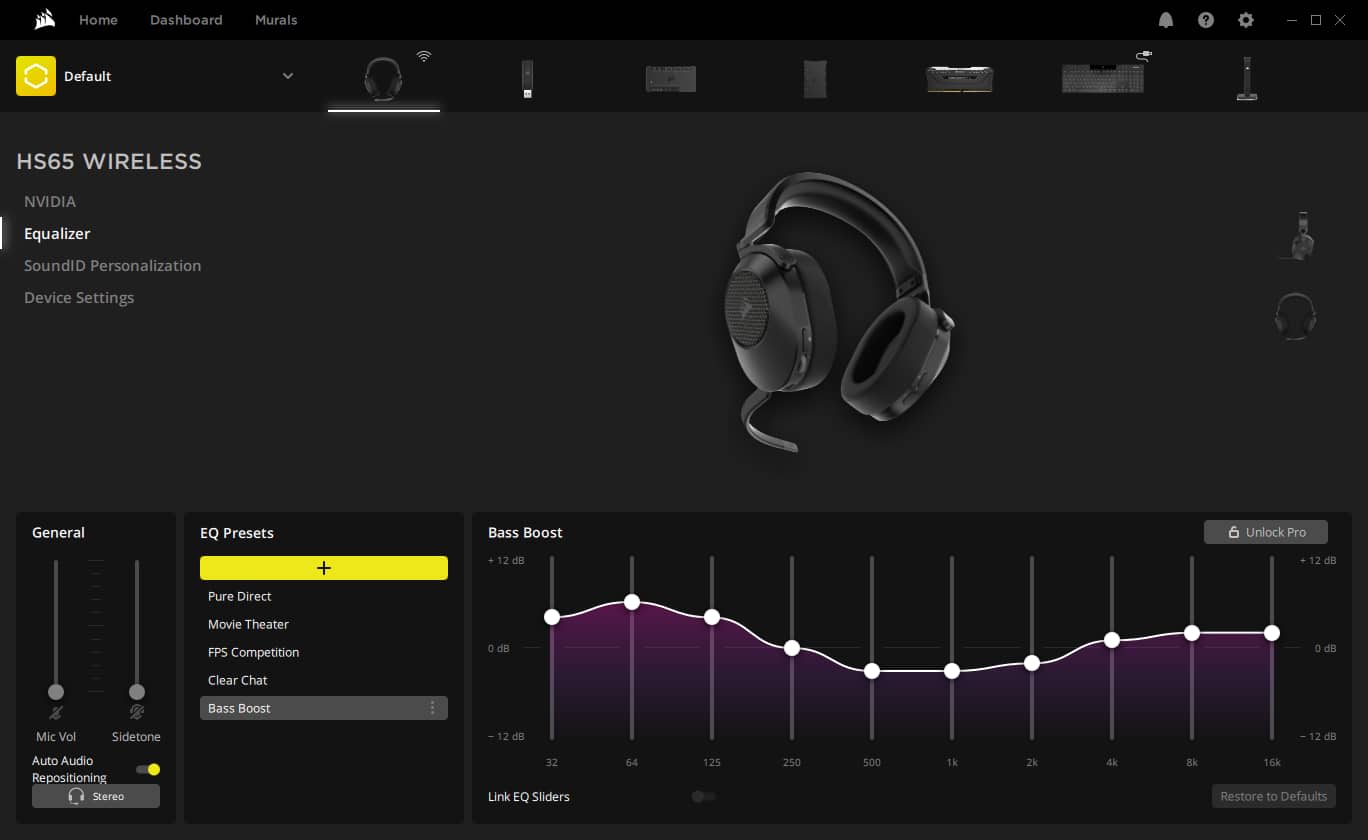Open the help question mark icon
1368x840 pixels.
point(1206,20)
